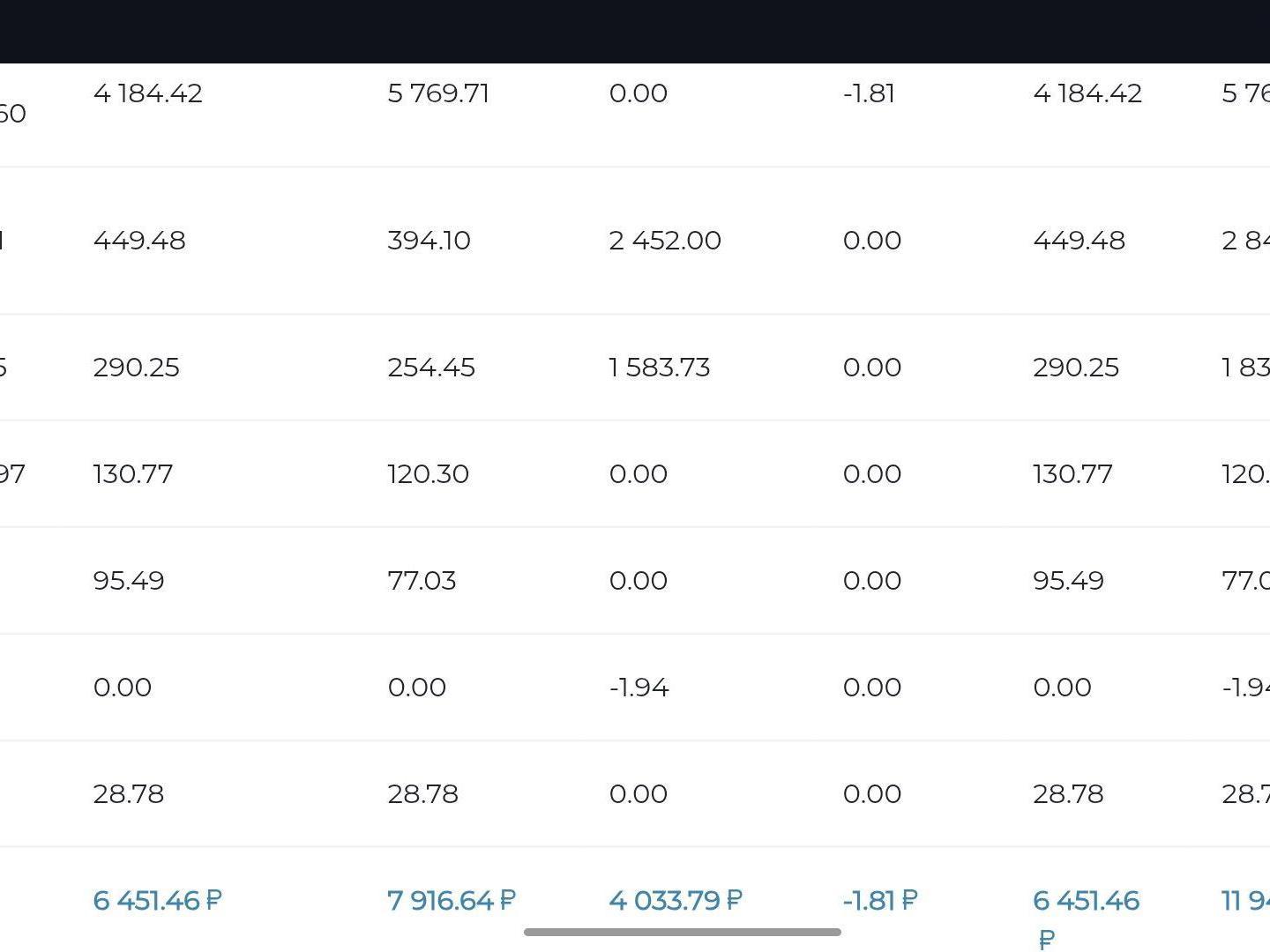The image size is (1270, 952).
Task: Select the cell showing 394.10
Action: (429, 241)
